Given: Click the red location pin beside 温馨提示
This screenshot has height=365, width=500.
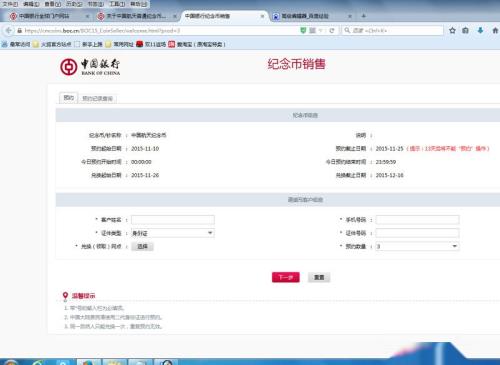Looking at the screenshot, I should coord(65,296).
